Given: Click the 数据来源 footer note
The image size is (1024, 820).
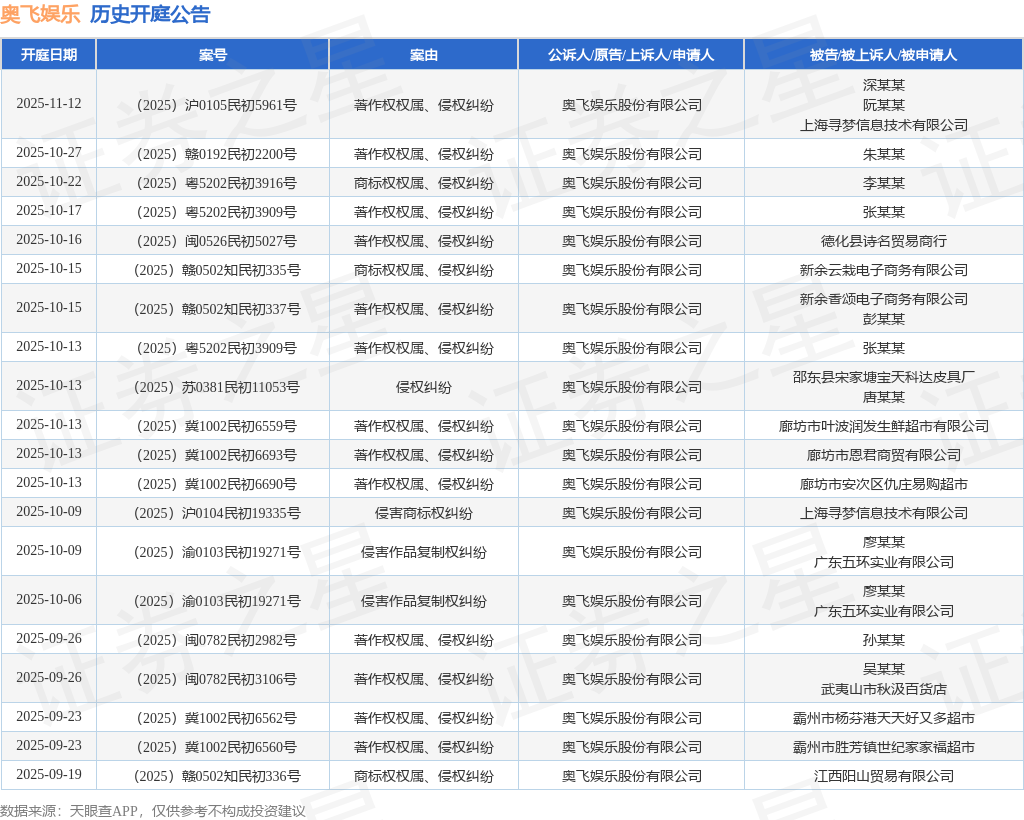Looking at the screenshot, I should [153, 811].
